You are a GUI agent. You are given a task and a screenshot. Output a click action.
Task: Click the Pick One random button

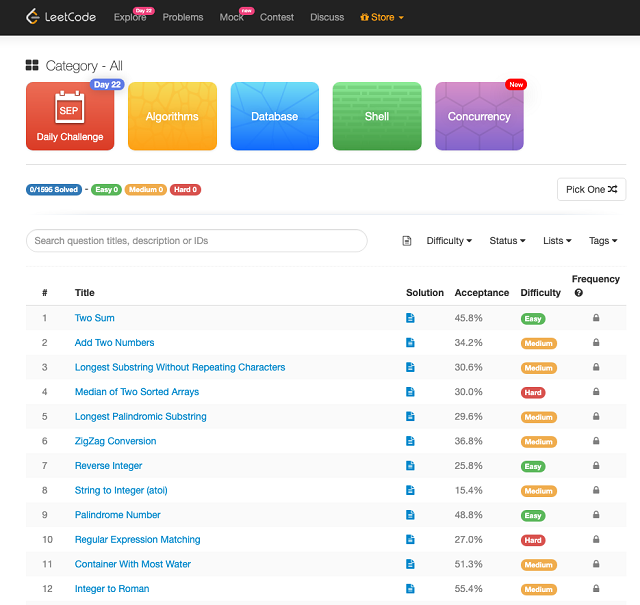(591, 189)
